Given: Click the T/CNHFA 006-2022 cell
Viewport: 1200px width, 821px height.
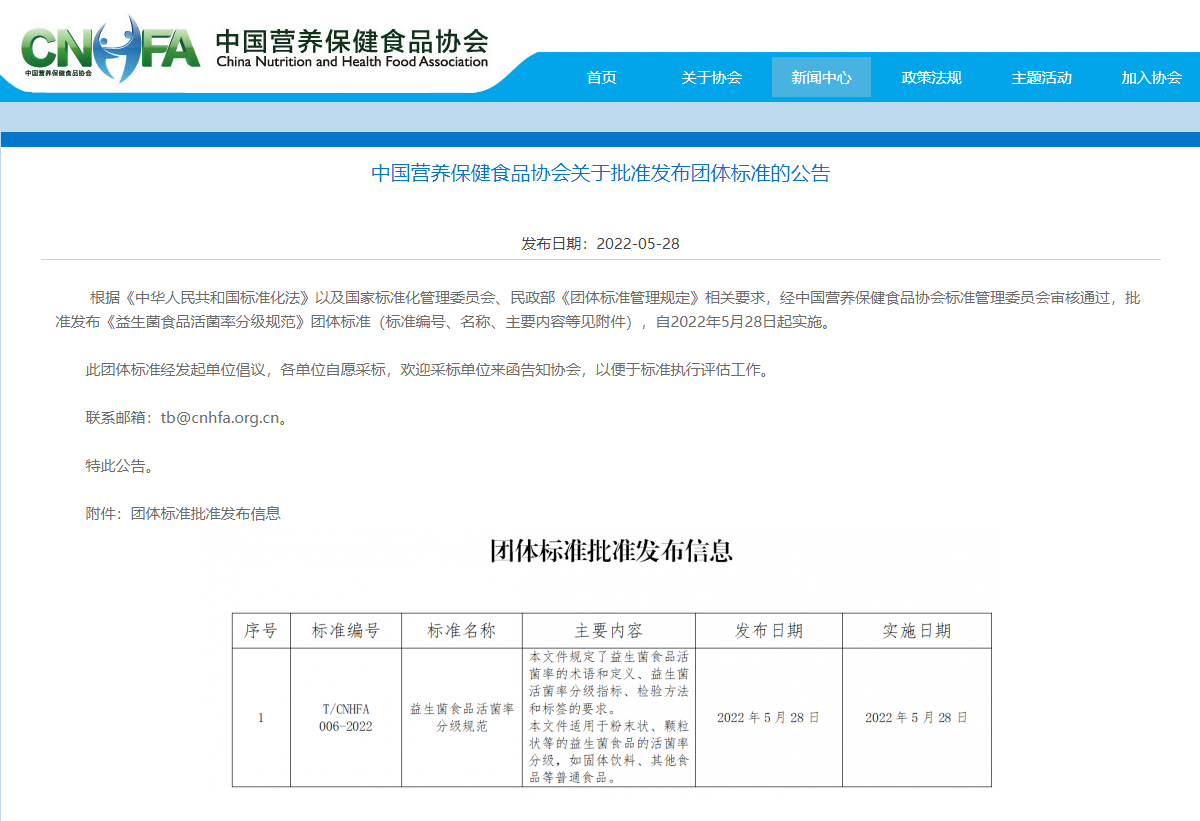Looking at the screenshot, I should 346,717.
